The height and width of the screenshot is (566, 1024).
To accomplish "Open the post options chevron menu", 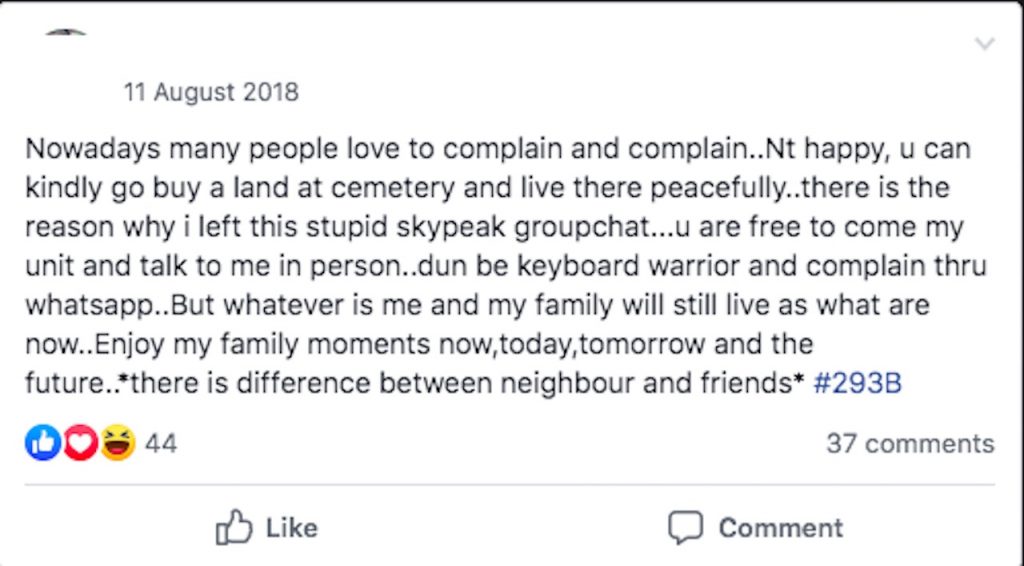I will click(x=985, y=44).
